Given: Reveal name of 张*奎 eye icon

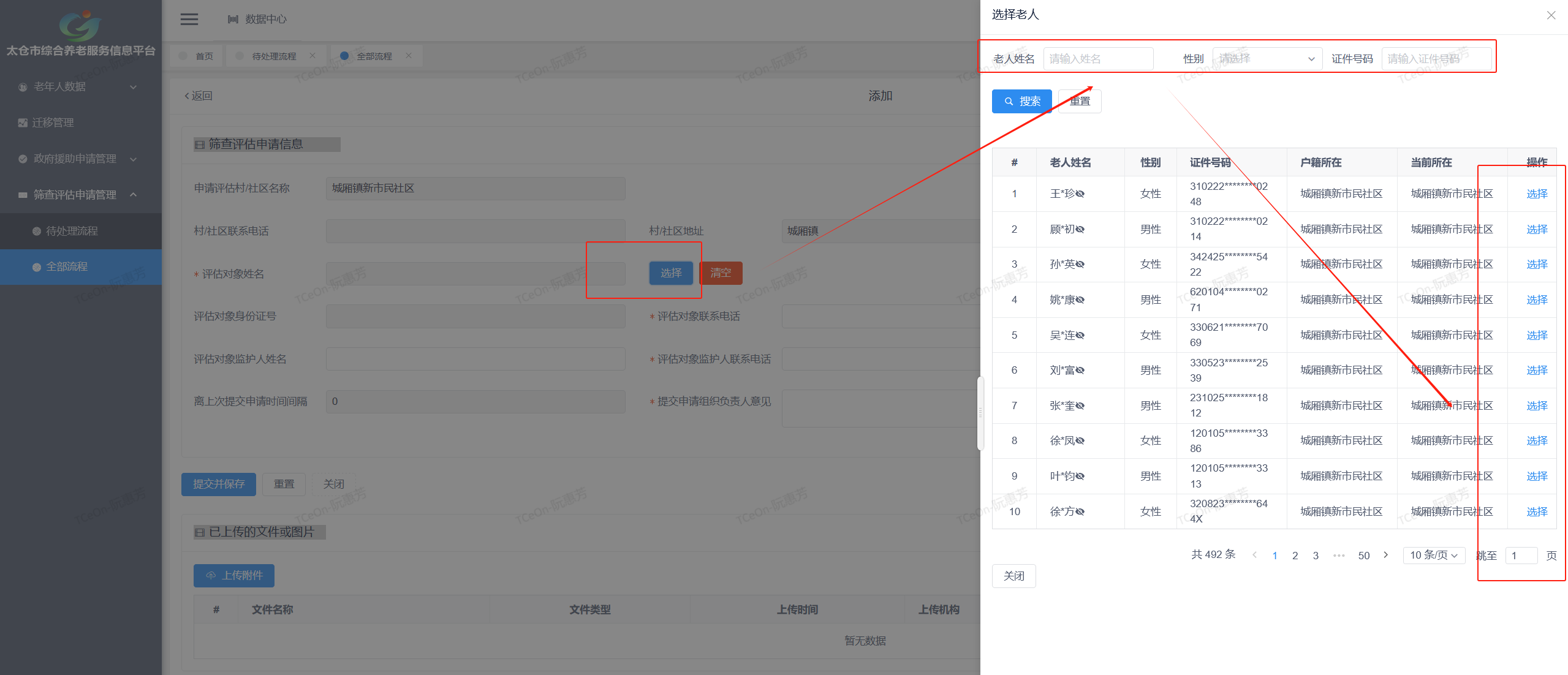Looking at the screenshot, I should tap(1080, 406).
